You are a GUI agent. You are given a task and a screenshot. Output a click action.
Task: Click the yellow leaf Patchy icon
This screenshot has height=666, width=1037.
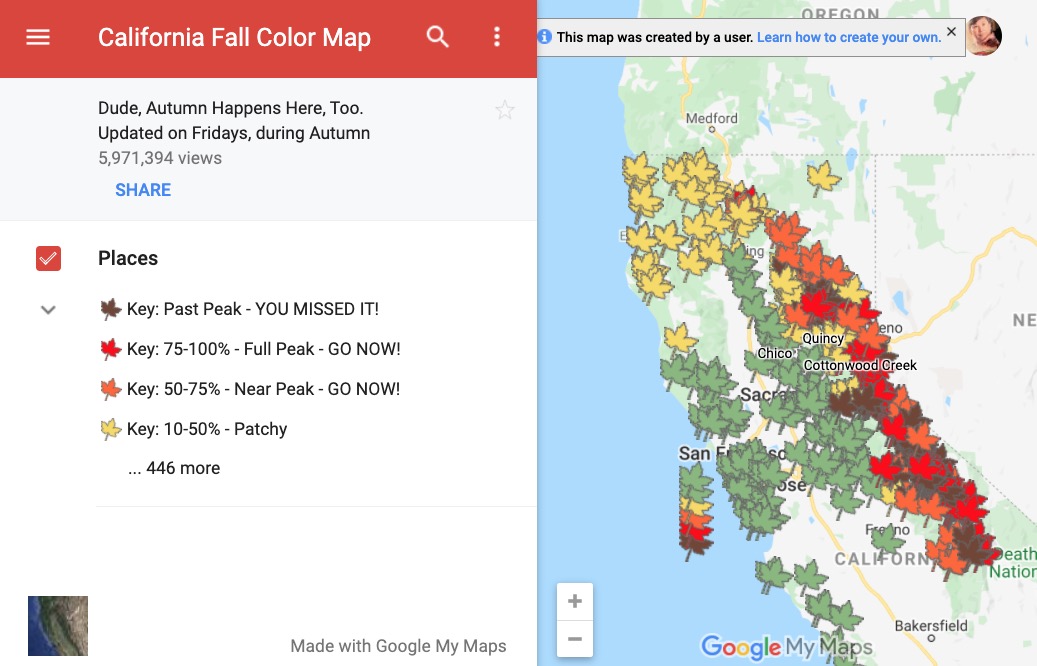pos(110,429)
